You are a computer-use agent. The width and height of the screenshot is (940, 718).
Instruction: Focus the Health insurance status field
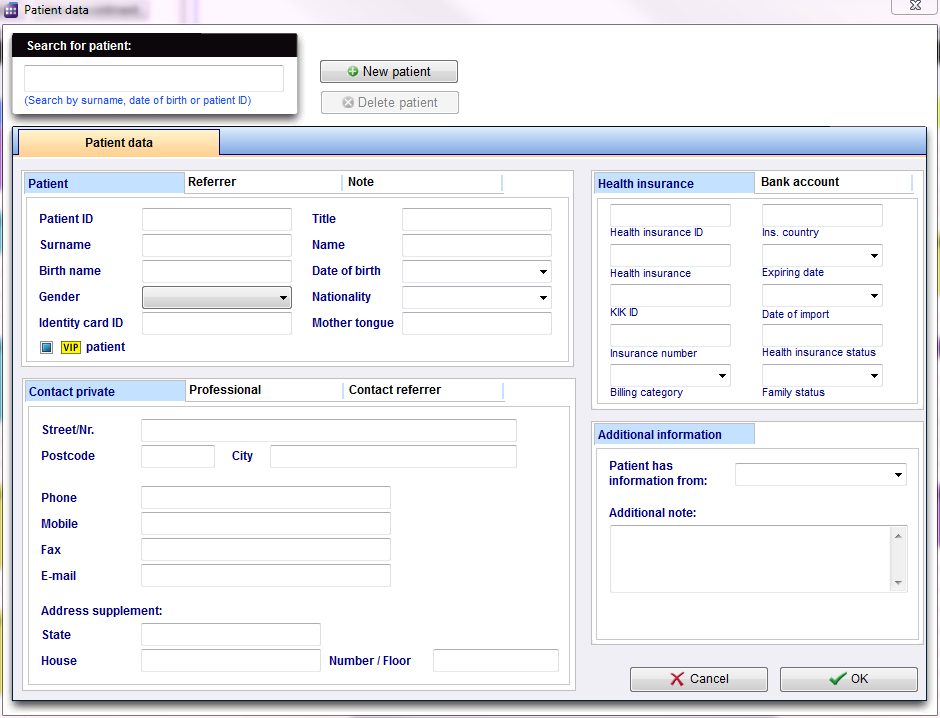[822, 336]
